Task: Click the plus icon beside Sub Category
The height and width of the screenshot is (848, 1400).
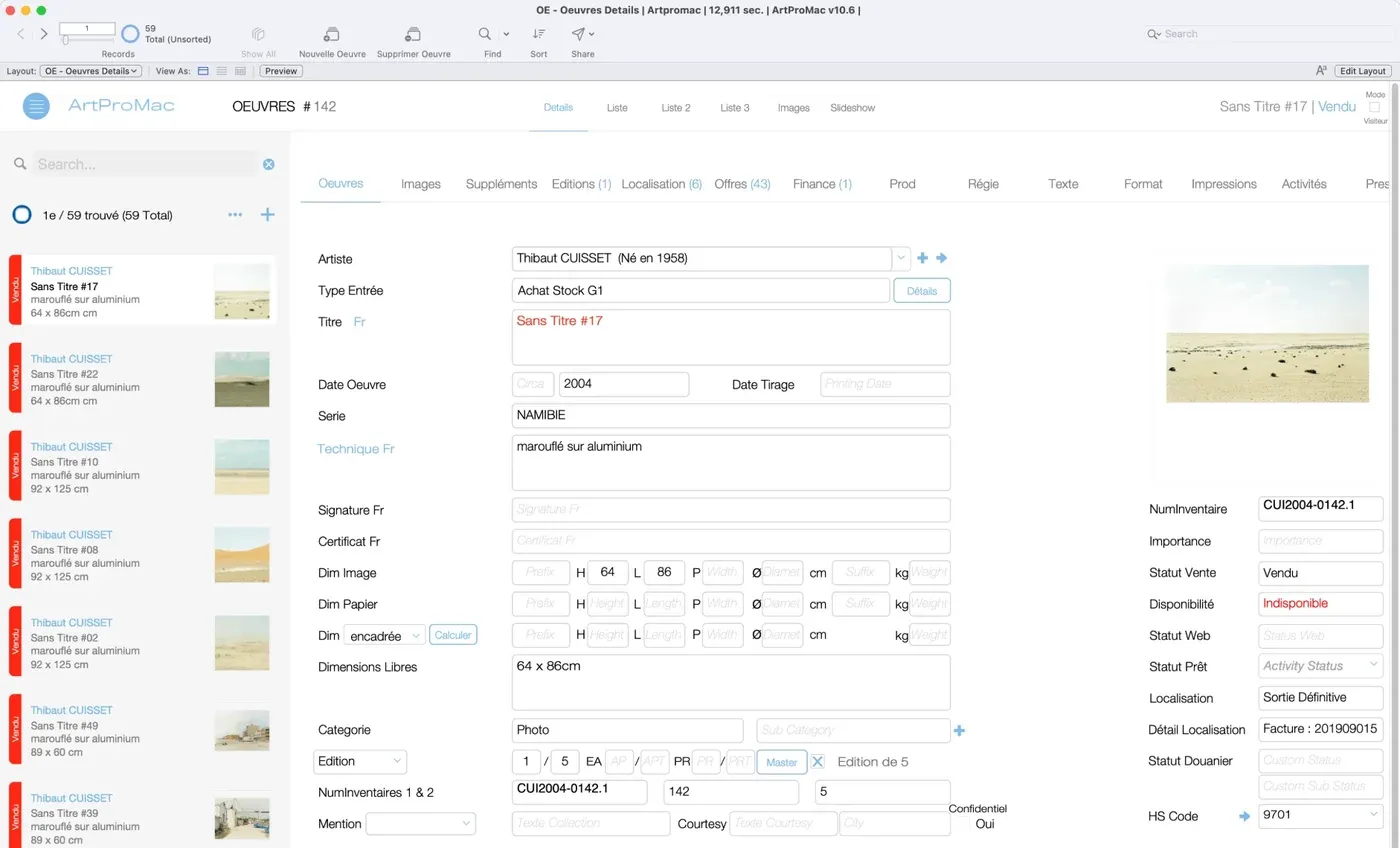Action: tap(959, 731)
